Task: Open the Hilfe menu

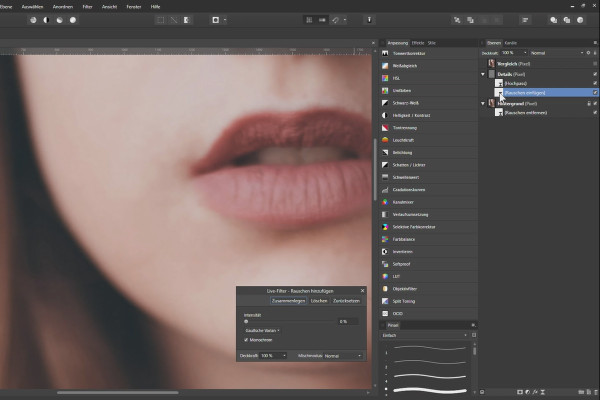Action: (x=155, y=7)
